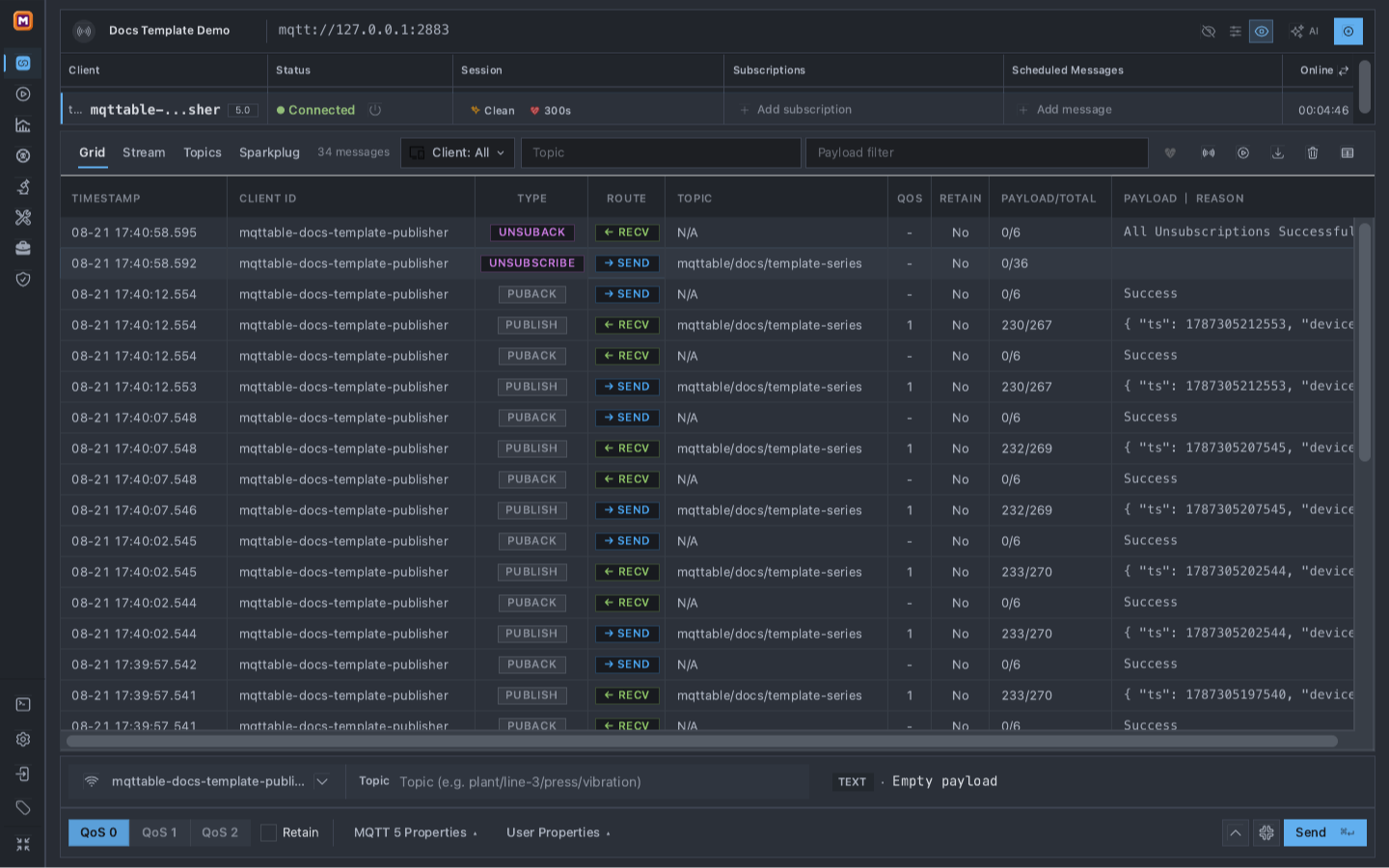The height and width of the screenshot is (868, 1389).
Task: Switch to the Grid tab
Action: pos(93,152)
